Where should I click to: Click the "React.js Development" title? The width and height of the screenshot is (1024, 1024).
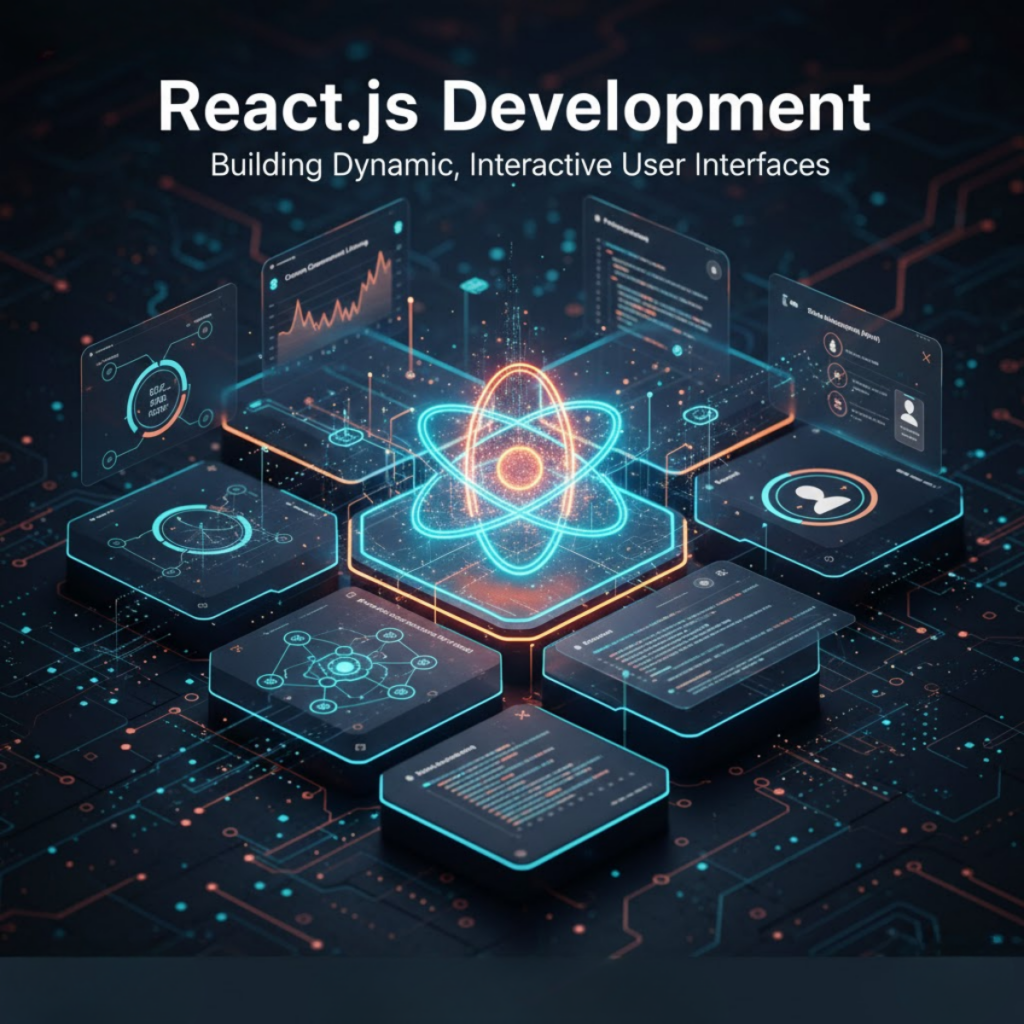[x=514, y=108]
